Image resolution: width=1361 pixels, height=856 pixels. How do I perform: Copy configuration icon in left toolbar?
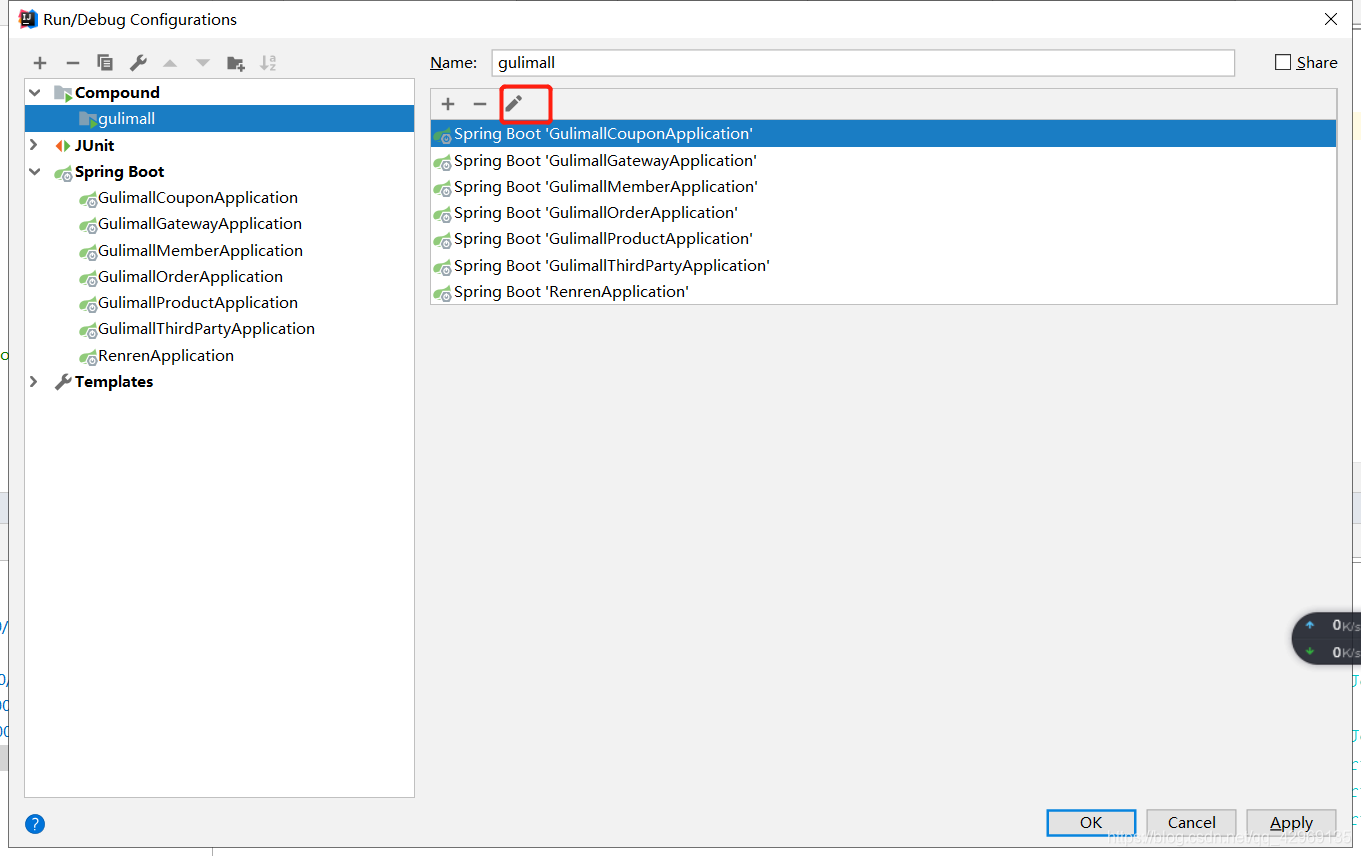point(105,63)
